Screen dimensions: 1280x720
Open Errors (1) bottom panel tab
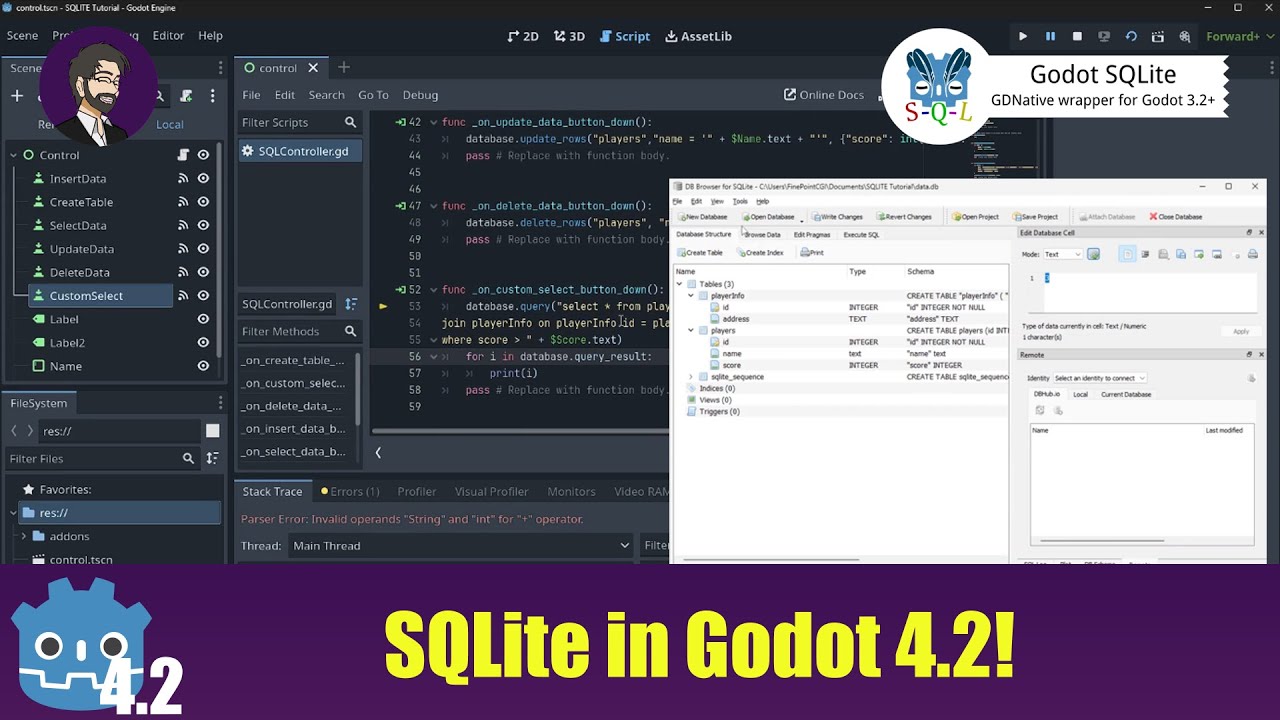[x=350, y=492]
